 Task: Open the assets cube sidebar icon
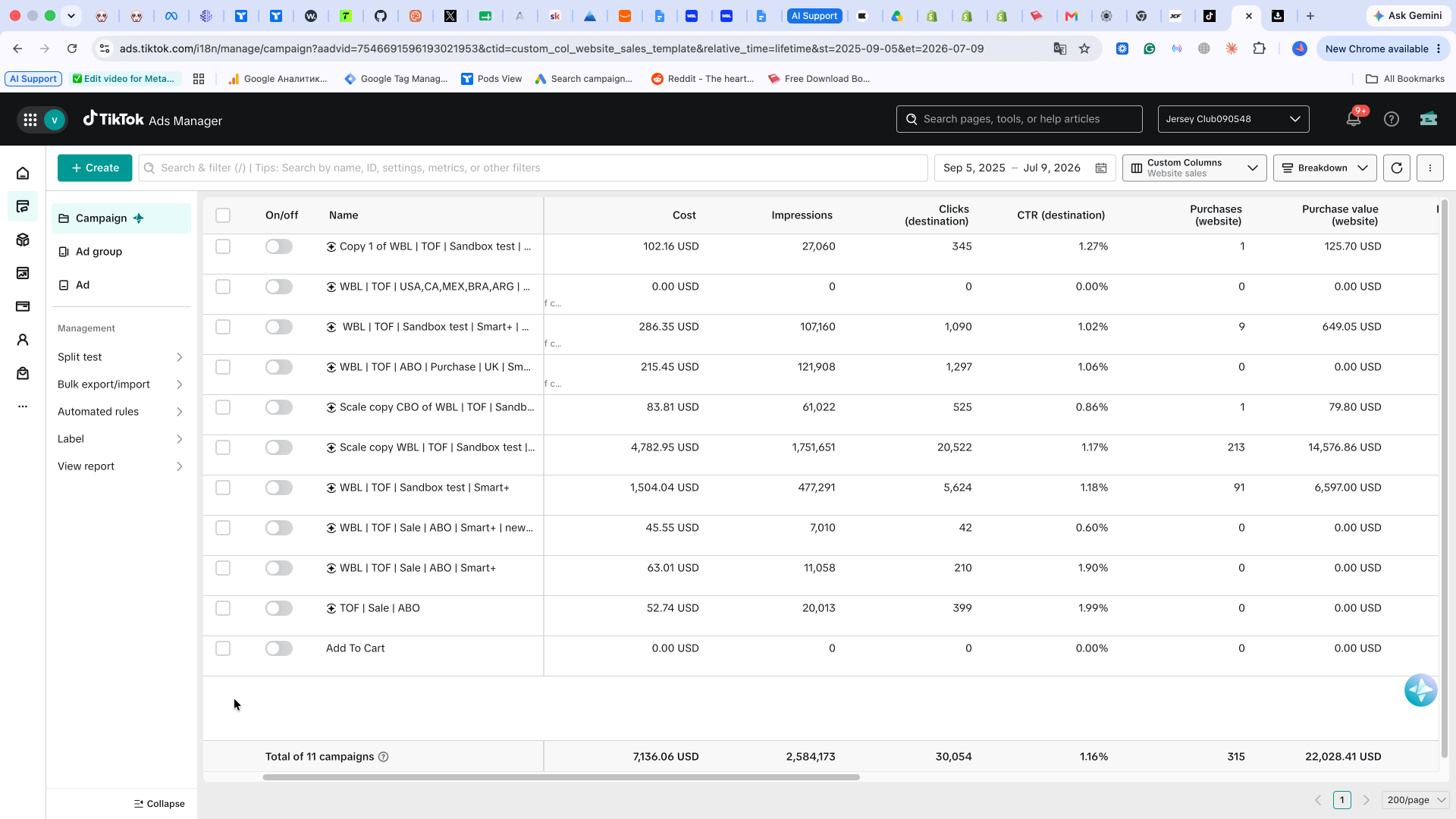coord(23,240)
